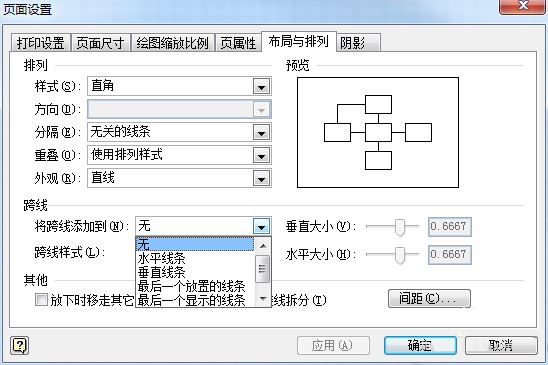Choose 水平线条 from the list
548x365 pixels.
pyautogui.click(x=195, y=258)
